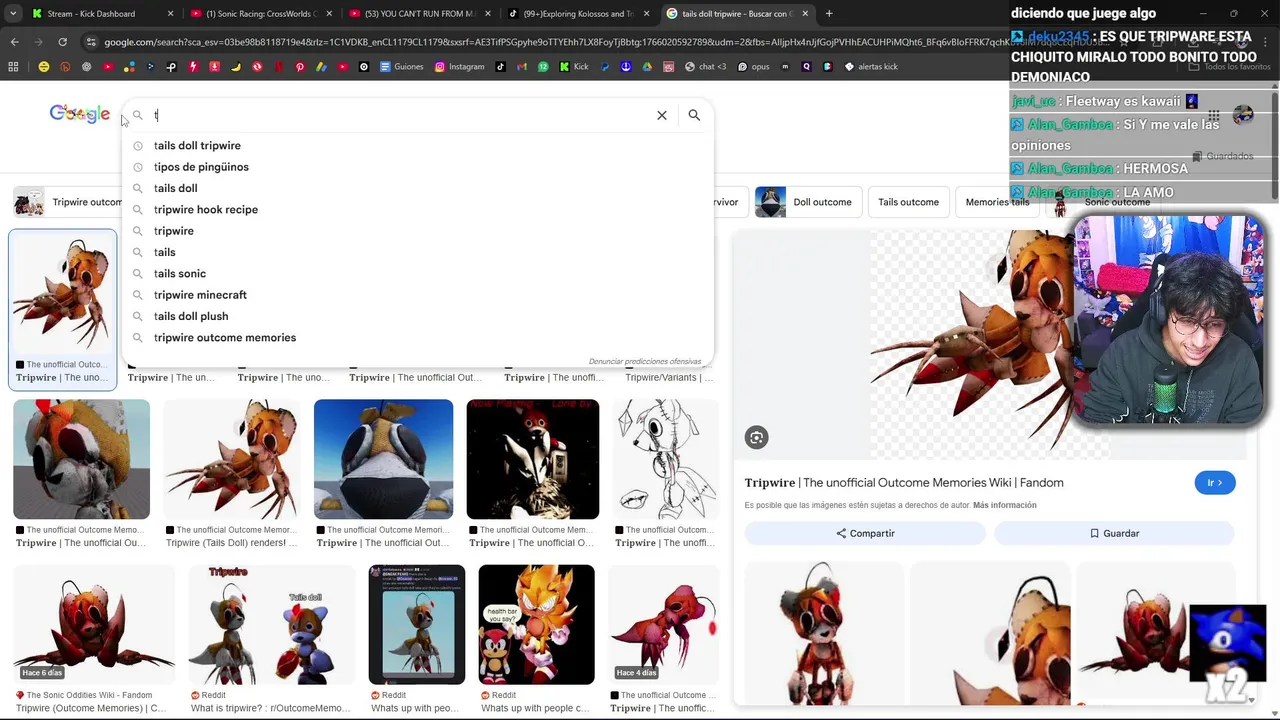Click the Google logo
The image size is (1280, 720).
click(x=80, y=114)
